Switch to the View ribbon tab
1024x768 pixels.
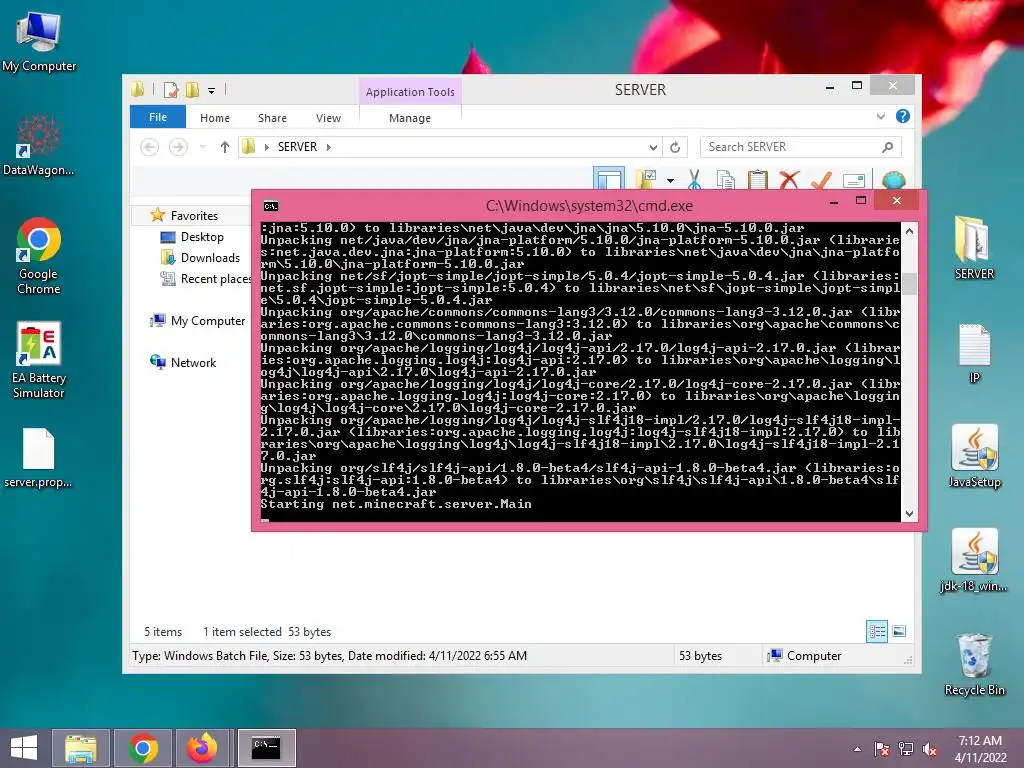(328, 118)
